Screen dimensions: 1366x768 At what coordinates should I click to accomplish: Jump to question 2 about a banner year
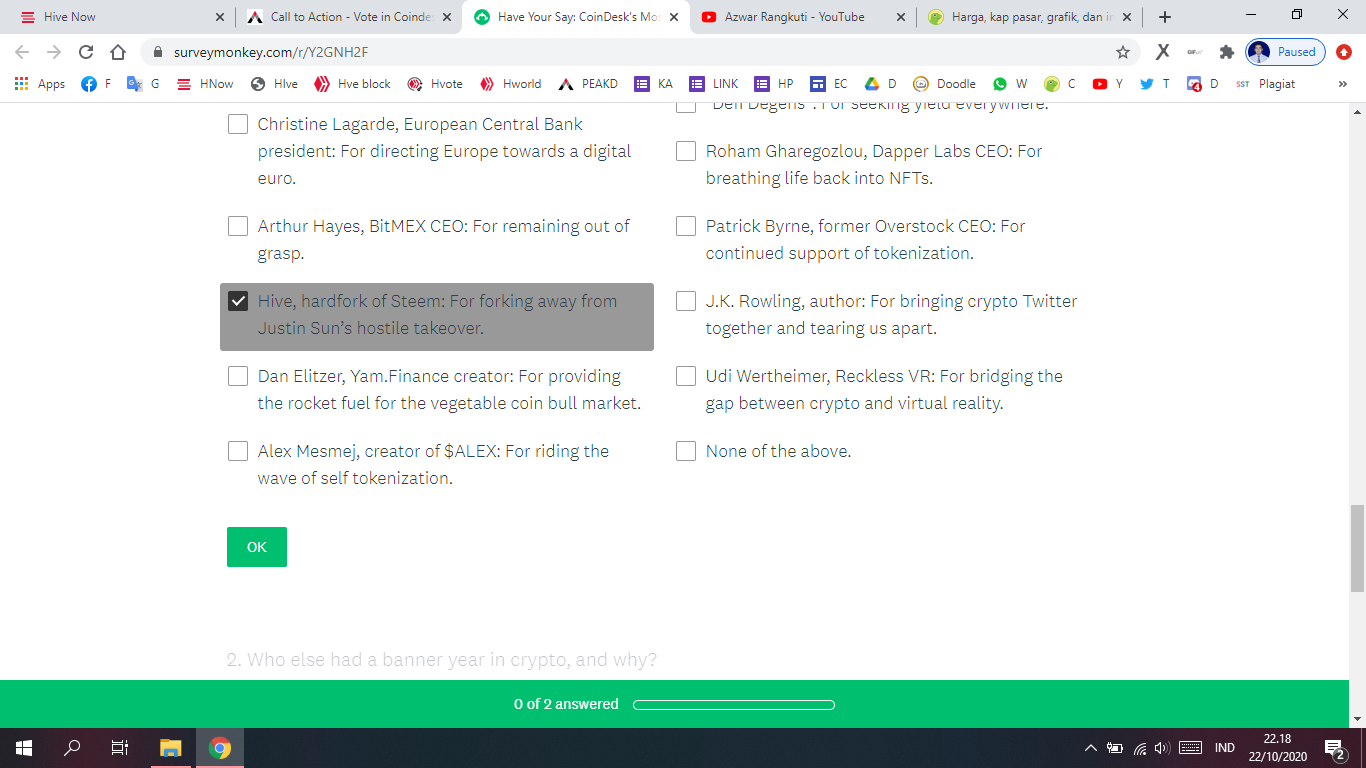pyautogui.click(x=441, y=660)
